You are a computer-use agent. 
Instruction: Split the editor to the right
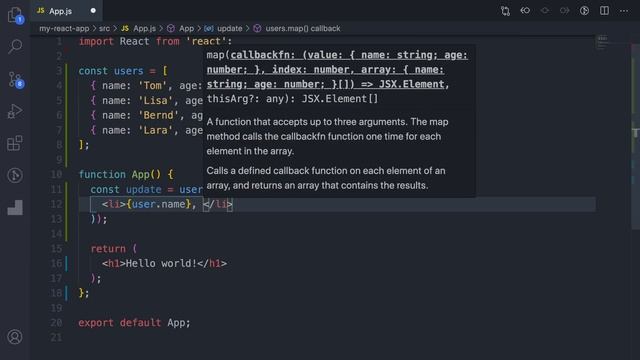(604, 11)
